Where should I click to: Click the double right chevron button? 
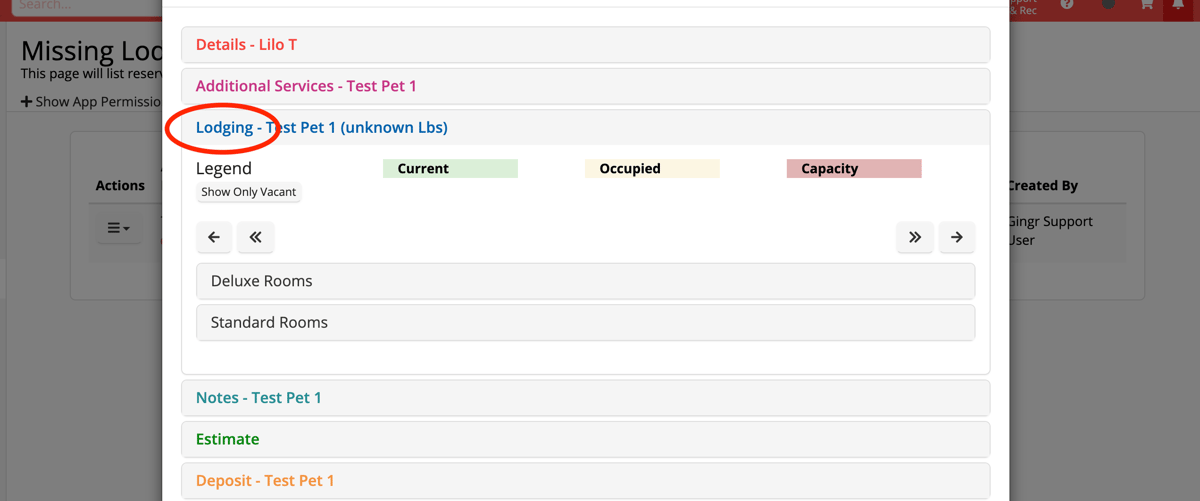coord(915,237)
